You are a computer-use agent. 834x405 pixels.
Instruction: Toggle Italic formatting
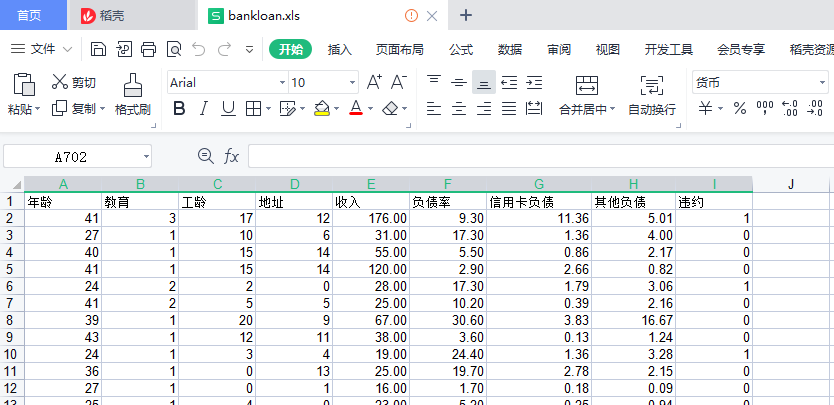(203, 109)
